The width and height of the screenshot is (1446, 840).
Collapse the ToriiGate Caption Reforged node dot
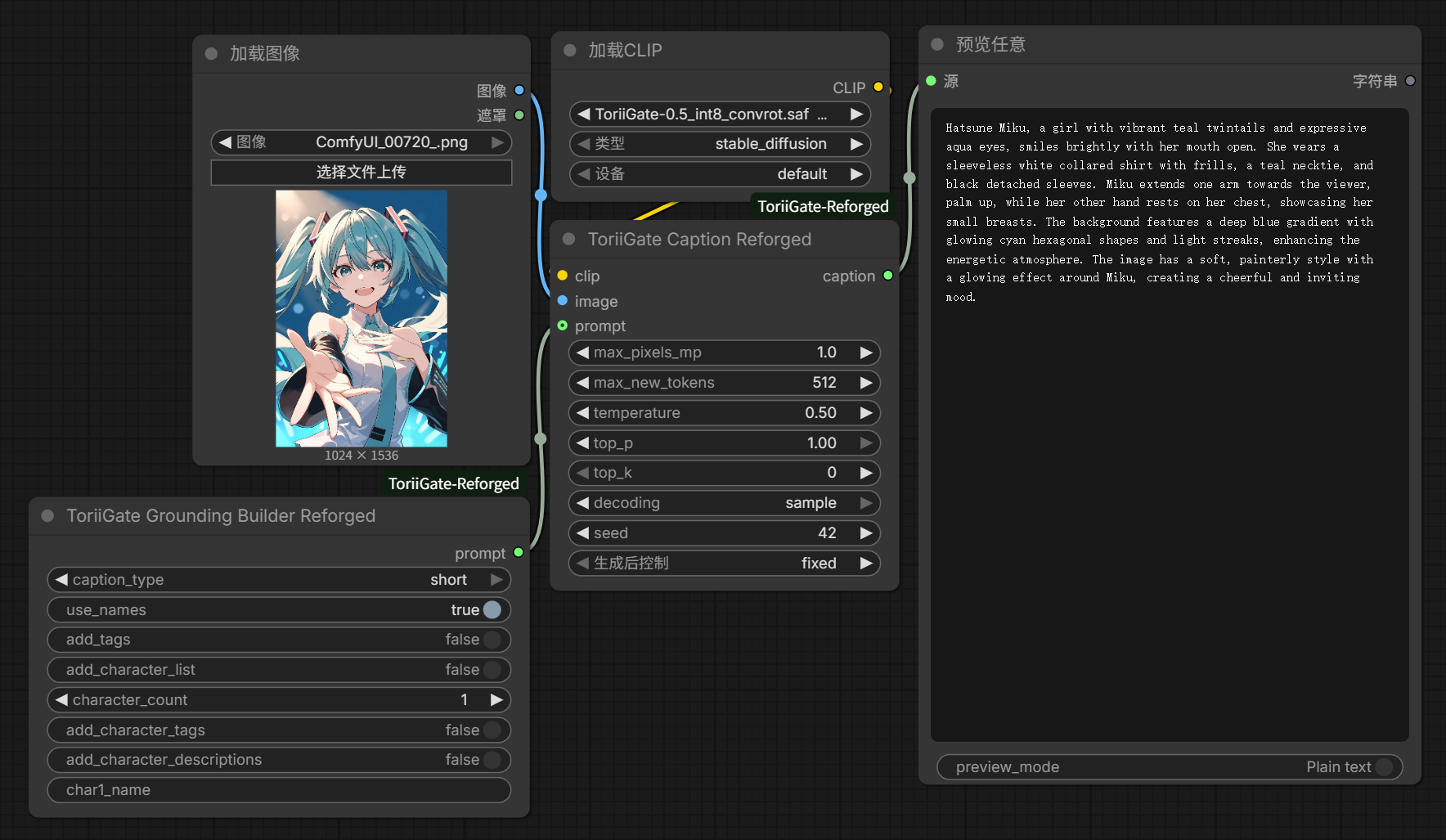[569, 240]
